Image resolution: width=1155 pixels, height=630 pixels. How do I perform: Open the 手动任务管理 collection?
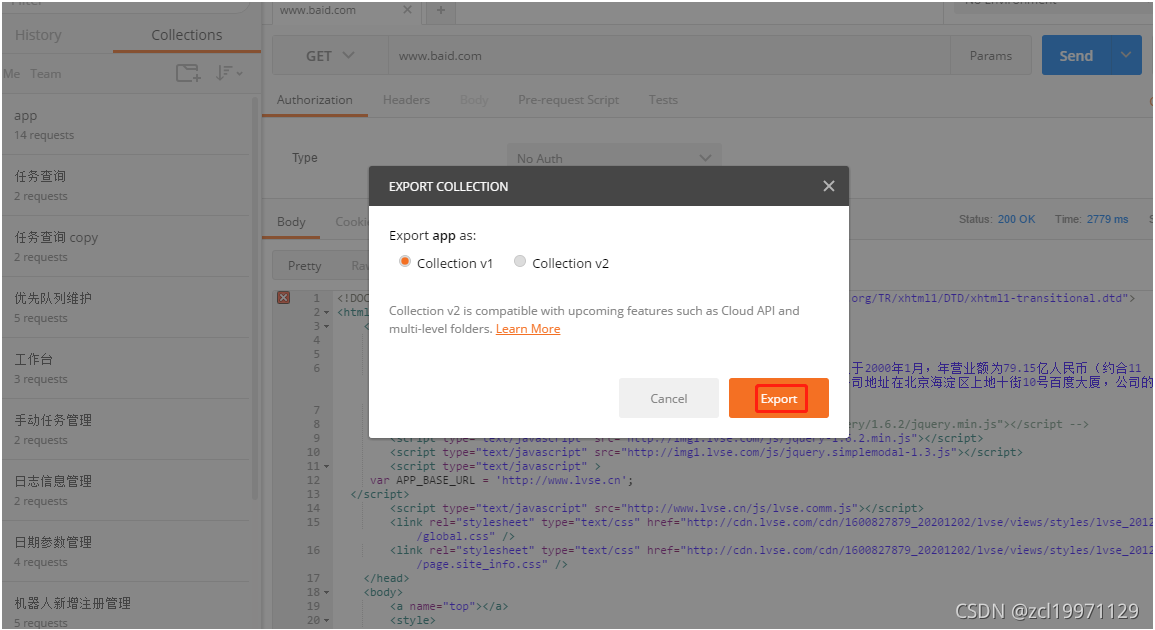click(127, 430)
